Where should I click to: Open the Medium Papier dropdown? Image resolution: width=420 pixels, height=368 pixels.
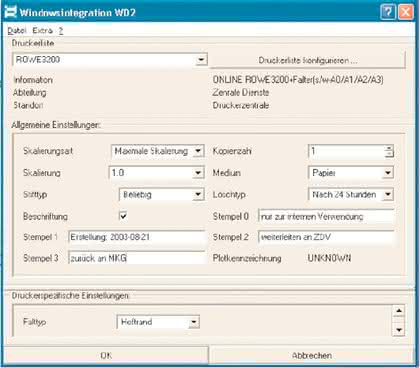[388, 173]
